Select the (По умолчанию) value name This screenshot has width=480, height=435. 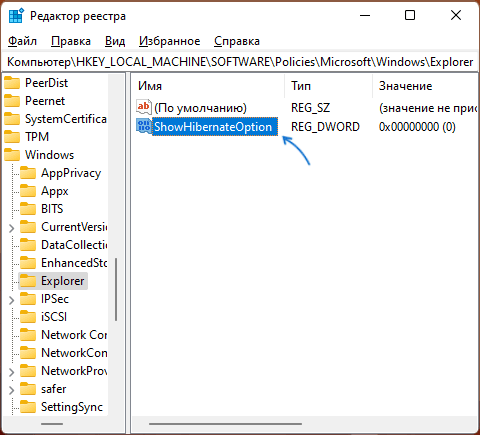(200, 108)
